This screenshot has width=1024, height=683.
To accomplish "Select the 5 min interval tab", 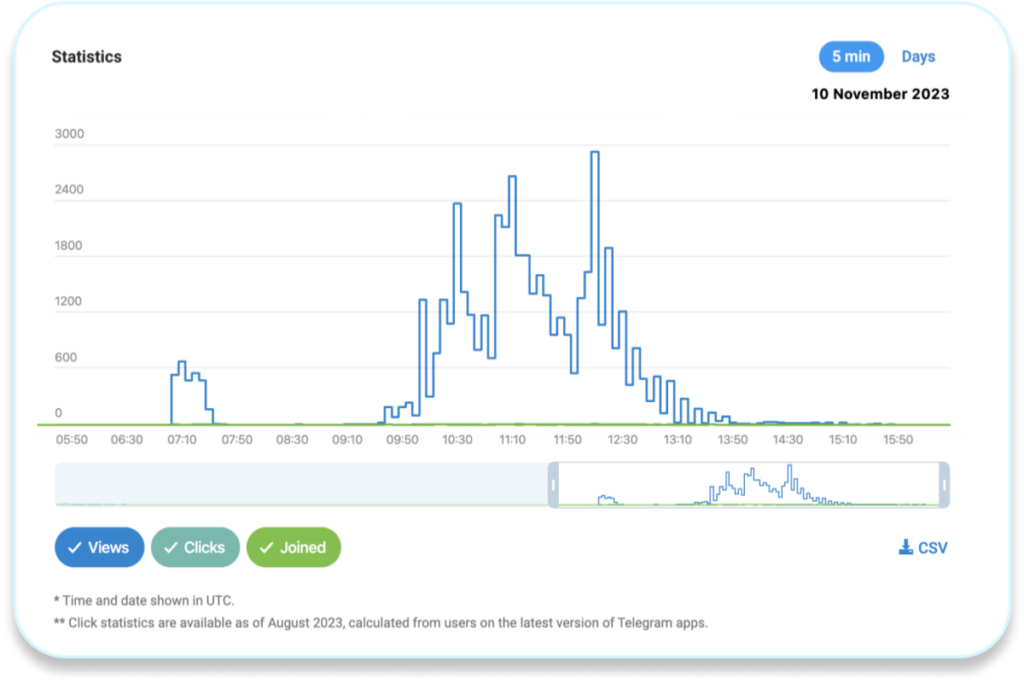I will 851,56.
